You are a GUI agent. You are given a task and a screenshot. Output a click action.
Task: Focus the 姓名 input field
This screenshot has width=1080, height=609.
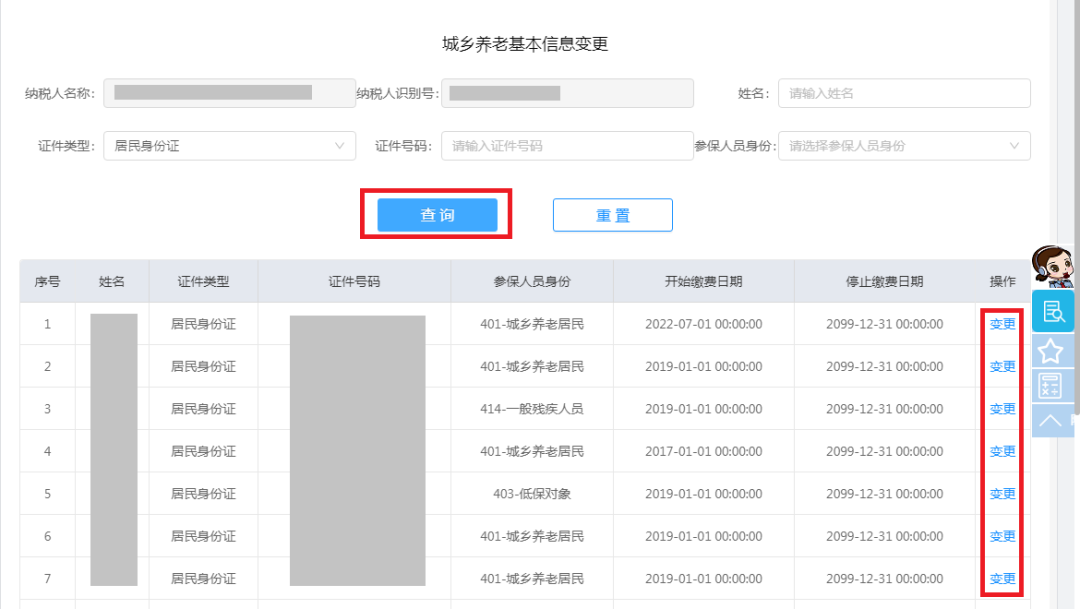pyautogui.click(x=904, y=93)
